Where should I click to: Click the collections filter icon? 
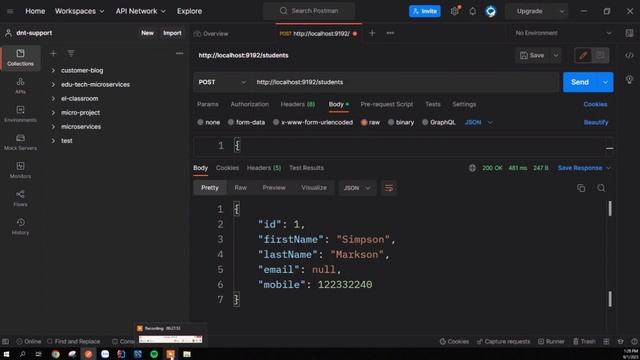[71, 53]
